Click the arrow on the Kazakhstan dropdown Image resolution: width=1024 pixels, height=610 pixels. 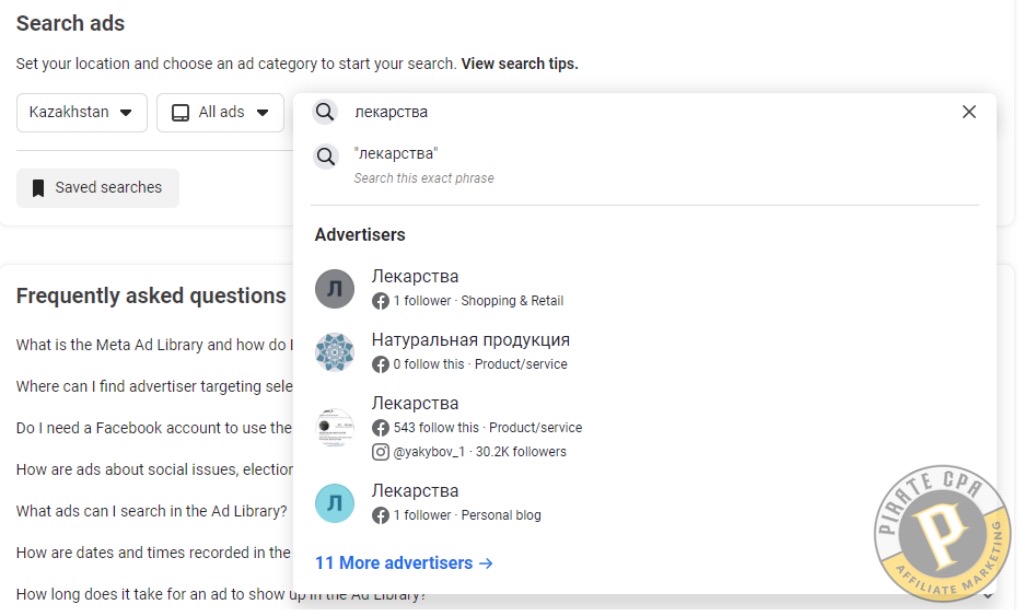click(x=126, y=112)
